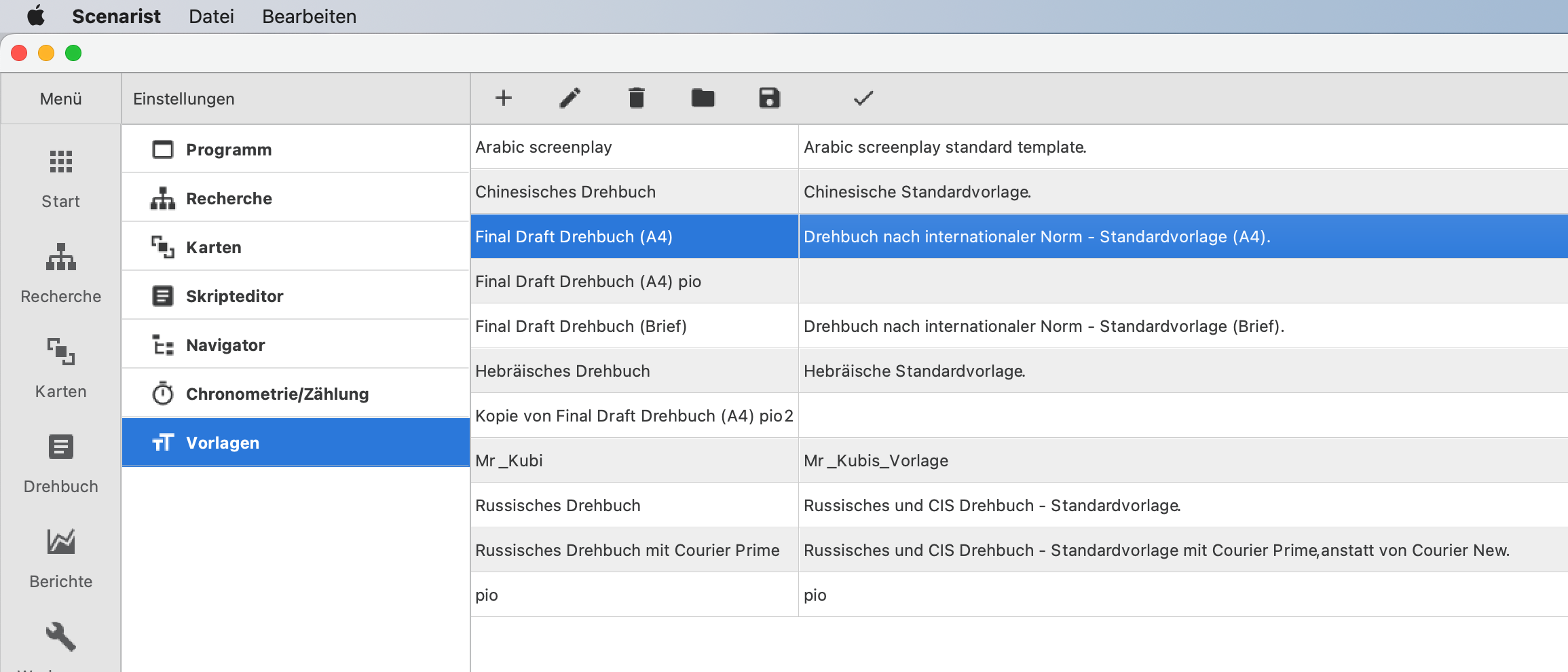Open Recherche module icon in left sidebar
1568x672 pixels.
[x=61, y=257]
